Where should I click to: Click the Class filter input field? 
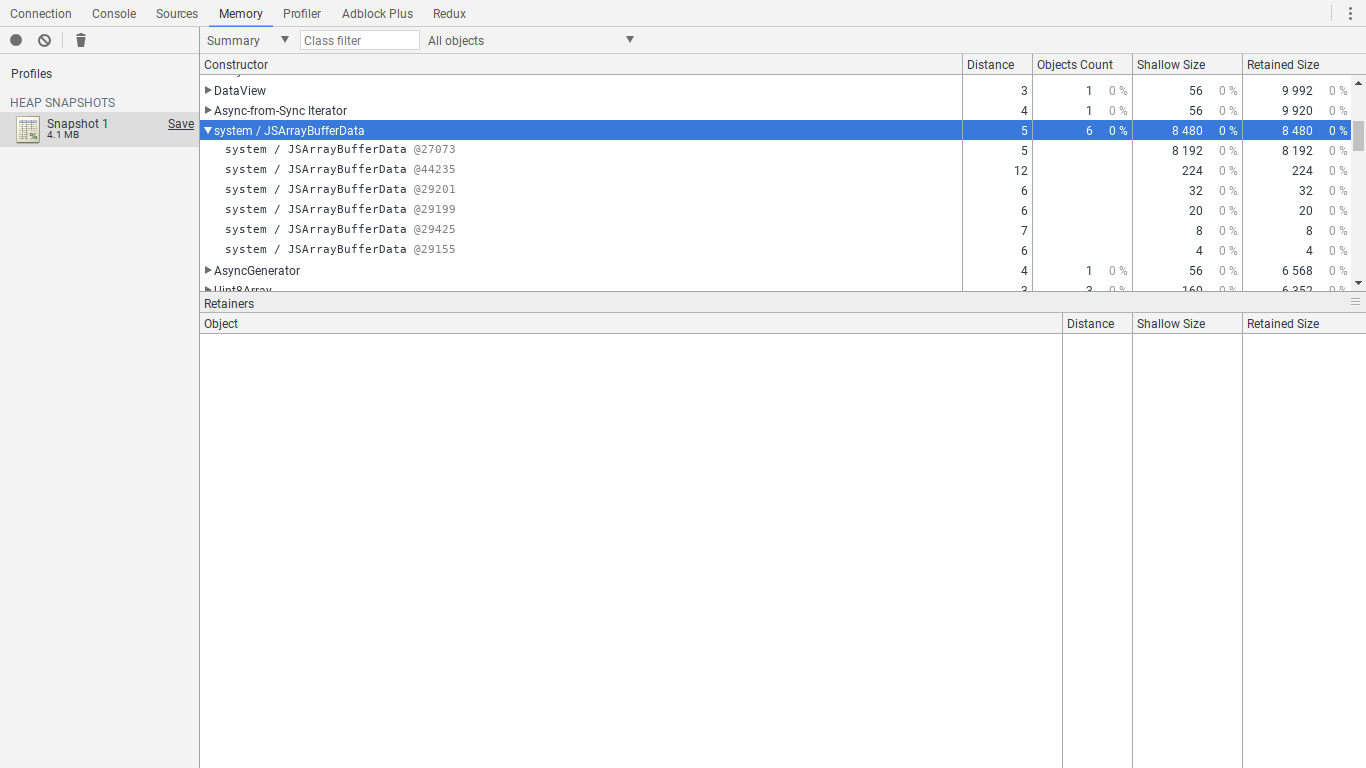coord(360,40)
